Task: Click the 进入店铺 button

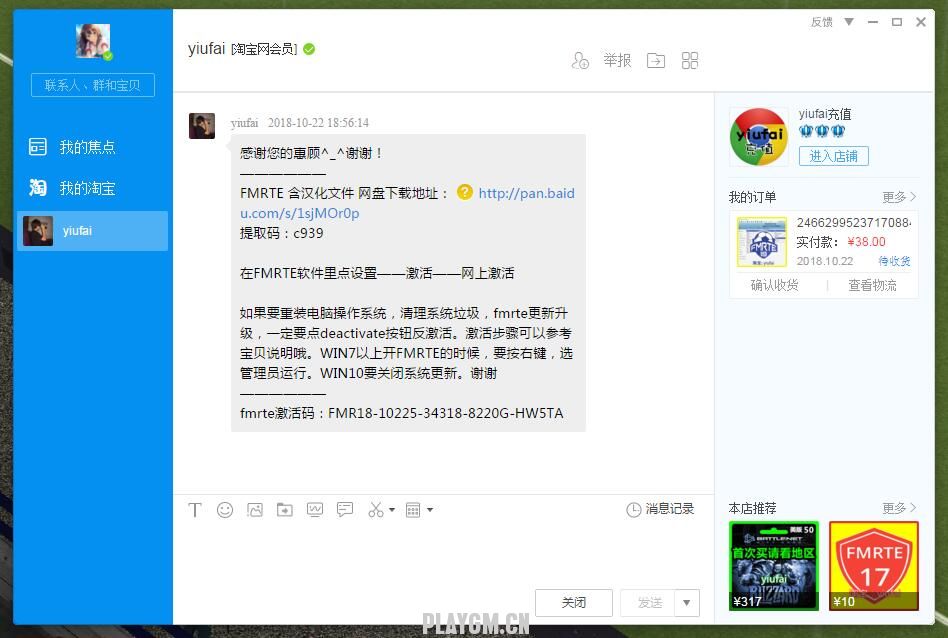Action: tap(834, 156)
